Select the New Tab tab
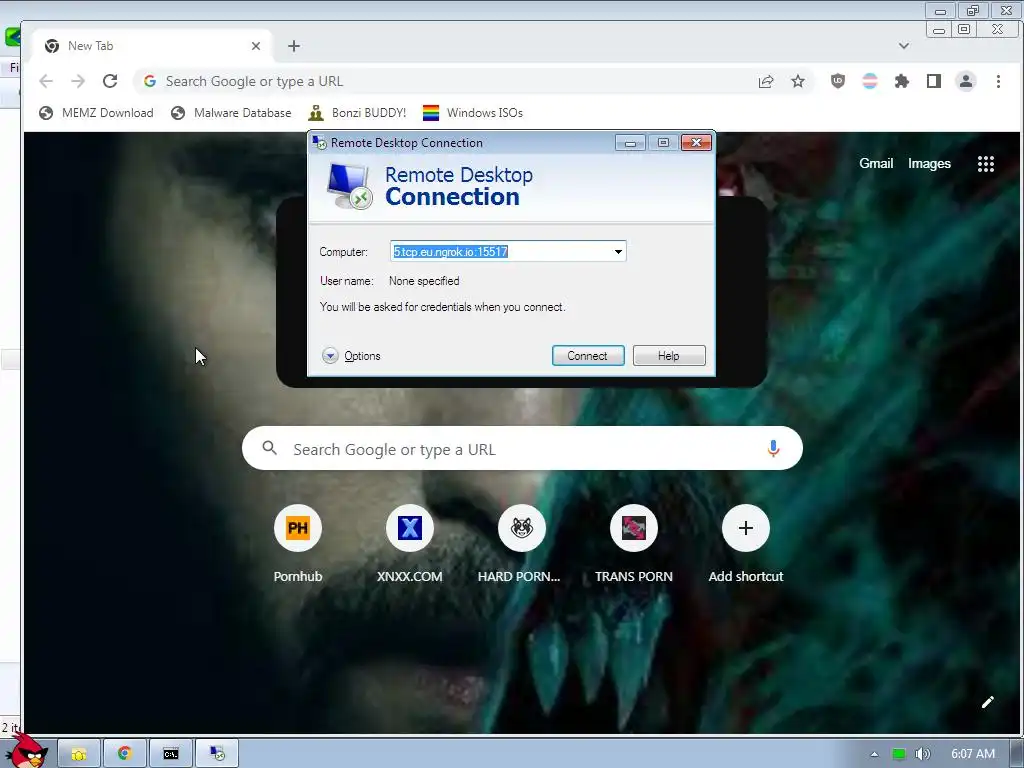The height and width of the screenshot is (768, 1024). 150,46
